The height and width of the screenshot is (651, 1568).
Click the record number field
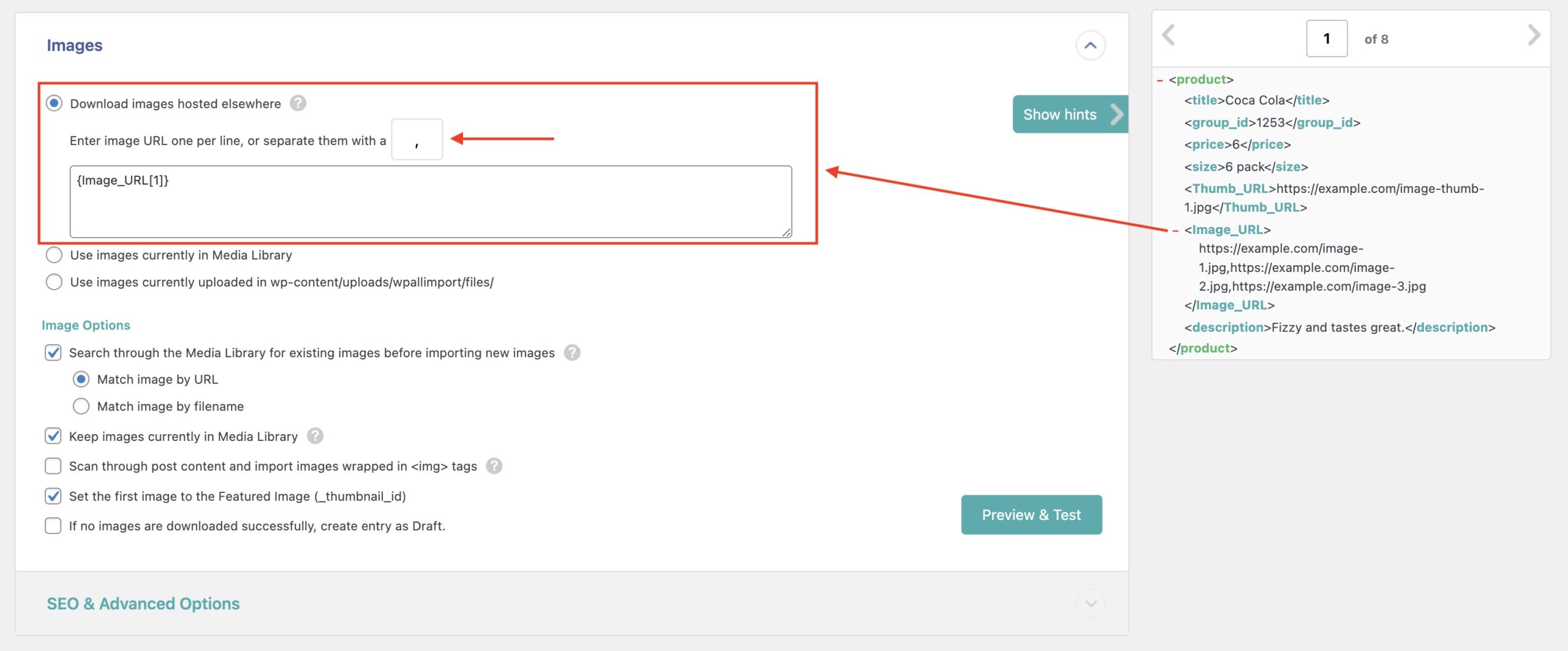pos(1326,39)
